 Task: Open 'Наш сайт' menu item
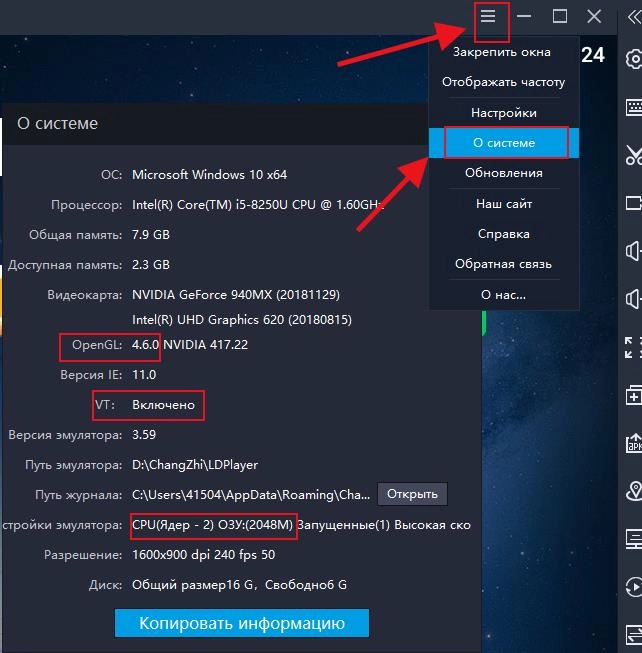(503, 203)
